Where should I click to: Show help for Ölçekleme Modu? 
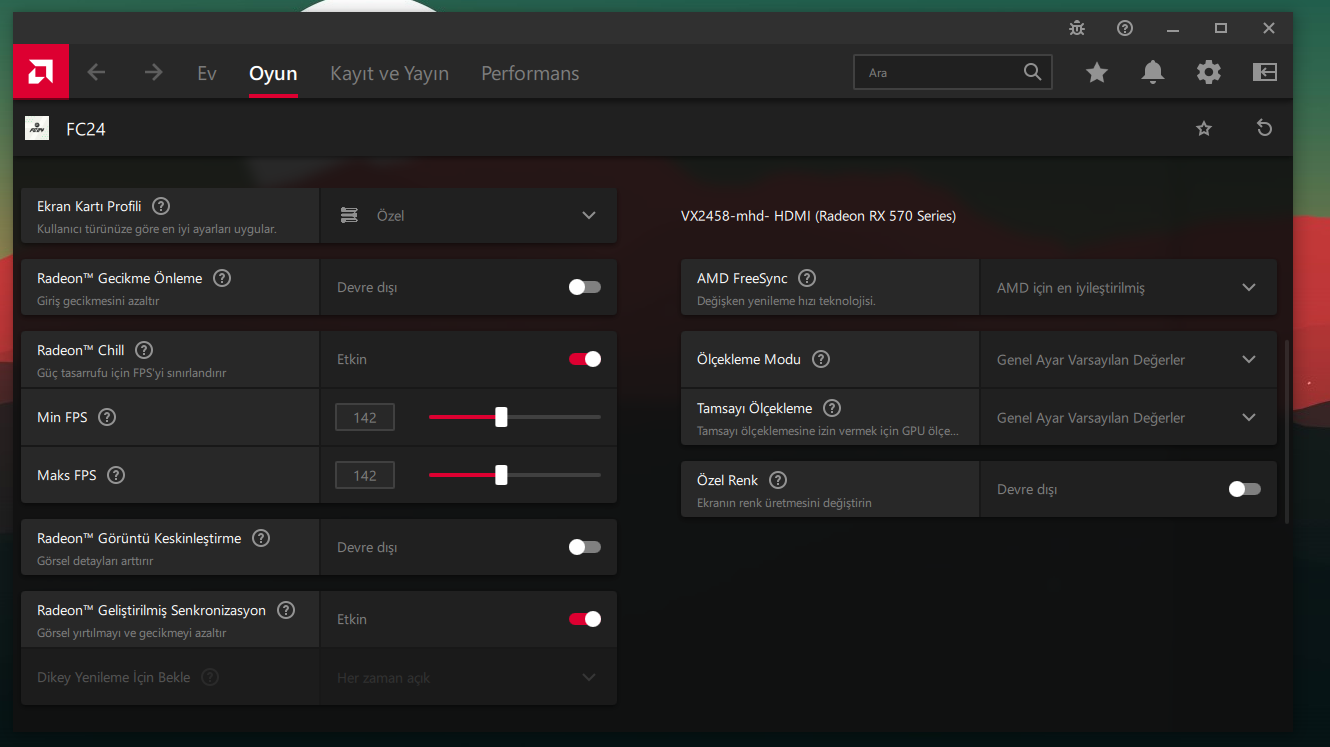821,359
